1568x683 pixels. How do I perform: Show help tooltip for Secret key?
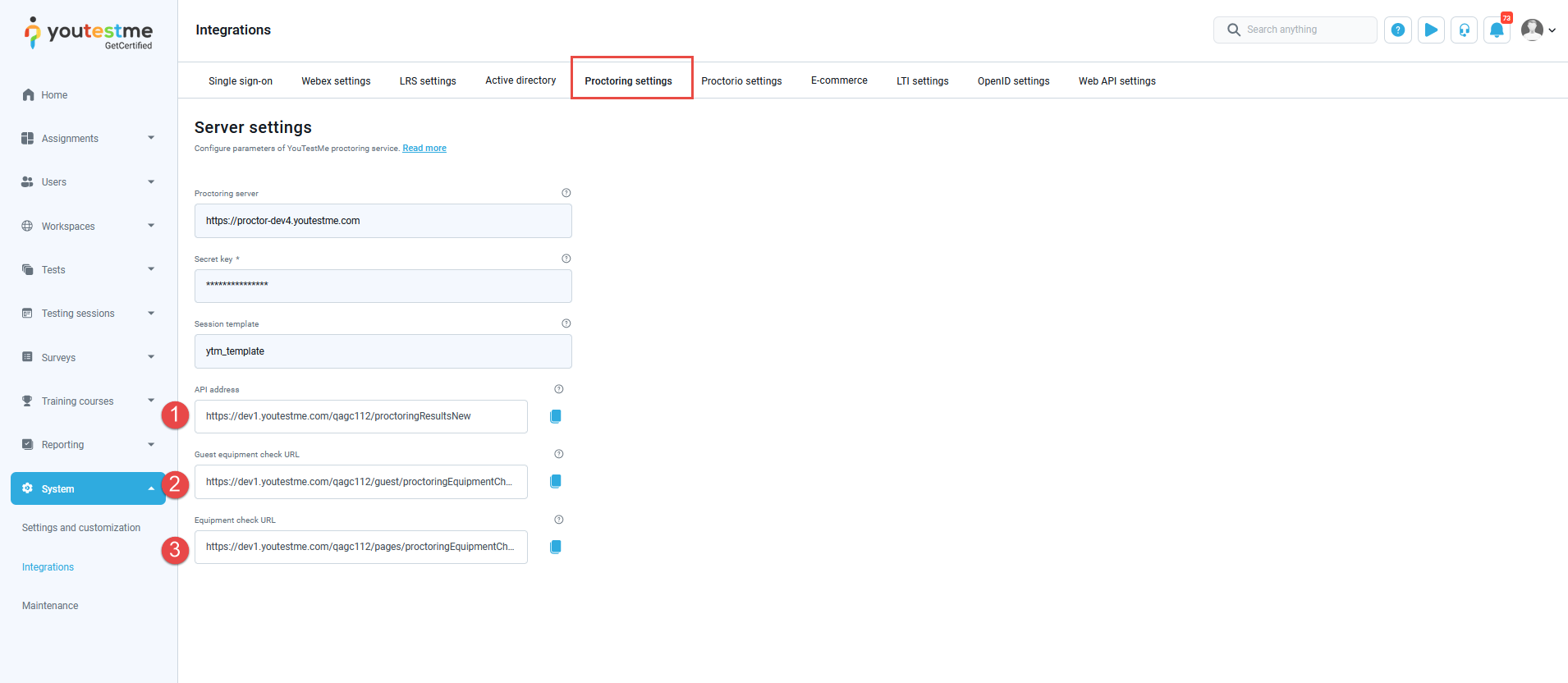[566, 259]
